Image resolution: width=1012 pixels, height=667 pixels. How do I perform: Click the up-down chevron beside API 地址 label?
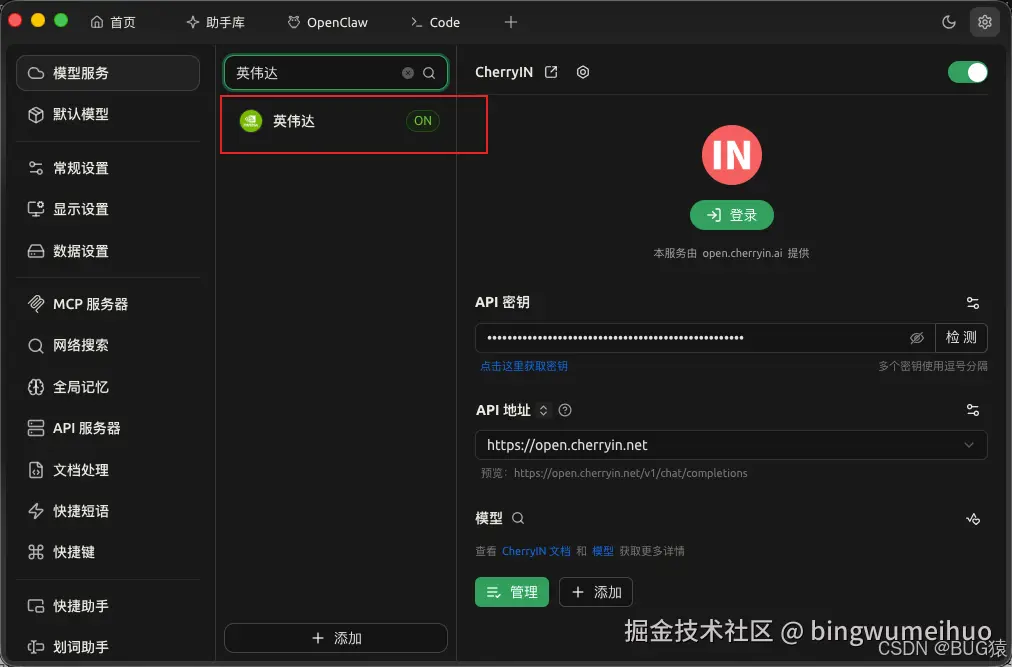point(543,410)
